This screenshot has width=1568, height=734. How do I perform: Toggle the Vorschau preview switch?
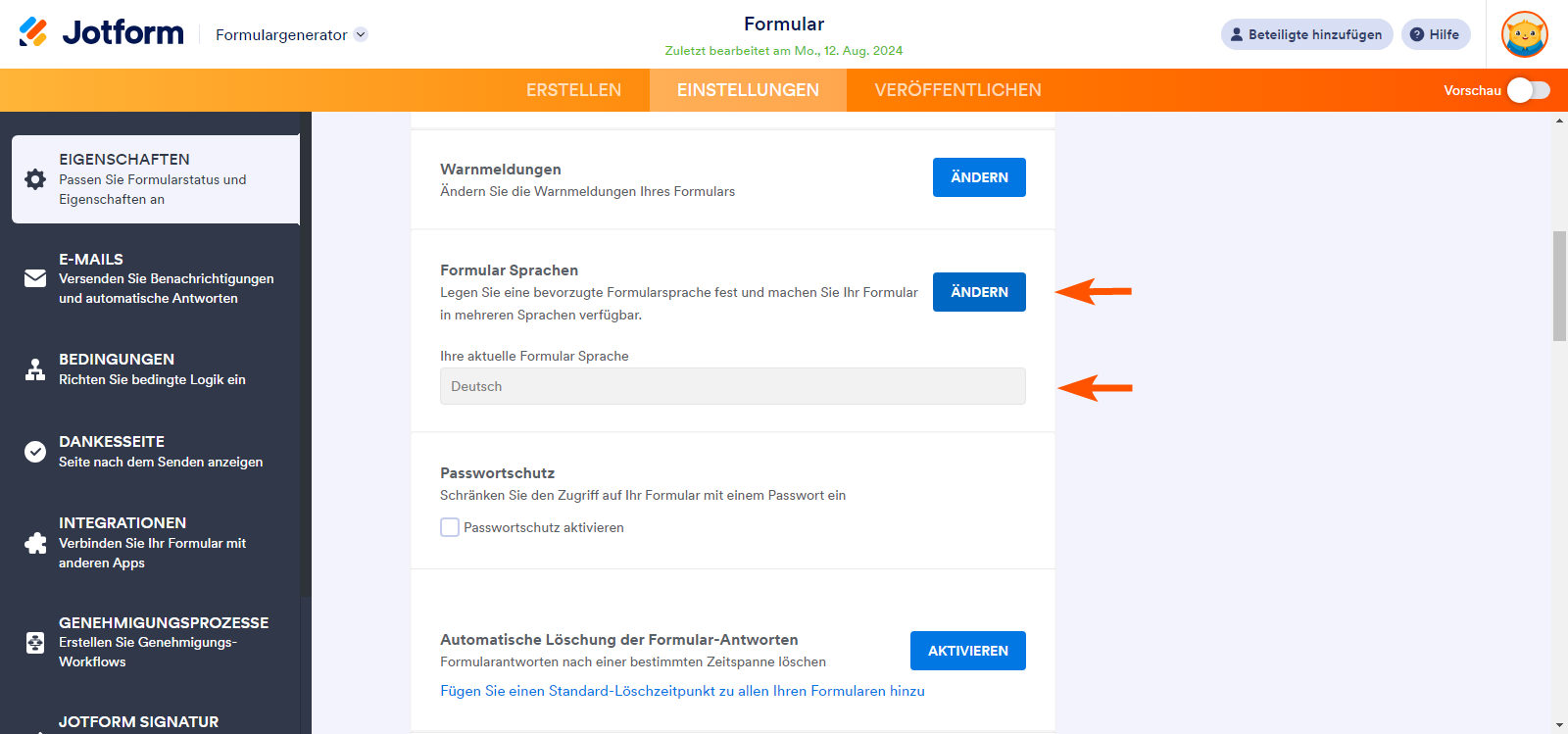[x=1528, y=90]
